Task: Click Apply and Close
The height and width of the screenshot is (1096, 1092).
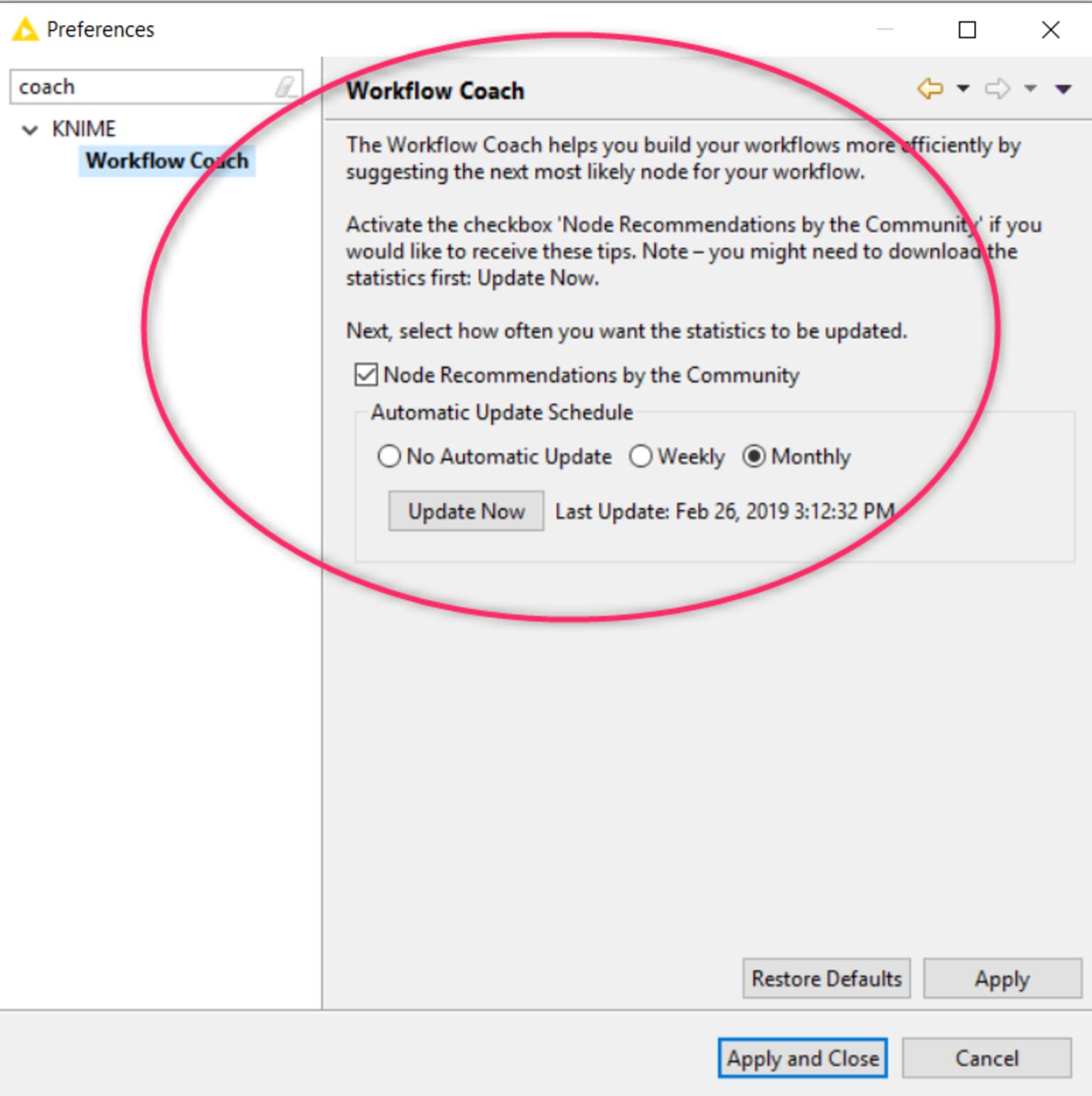Action: (x=803, y=1058)
